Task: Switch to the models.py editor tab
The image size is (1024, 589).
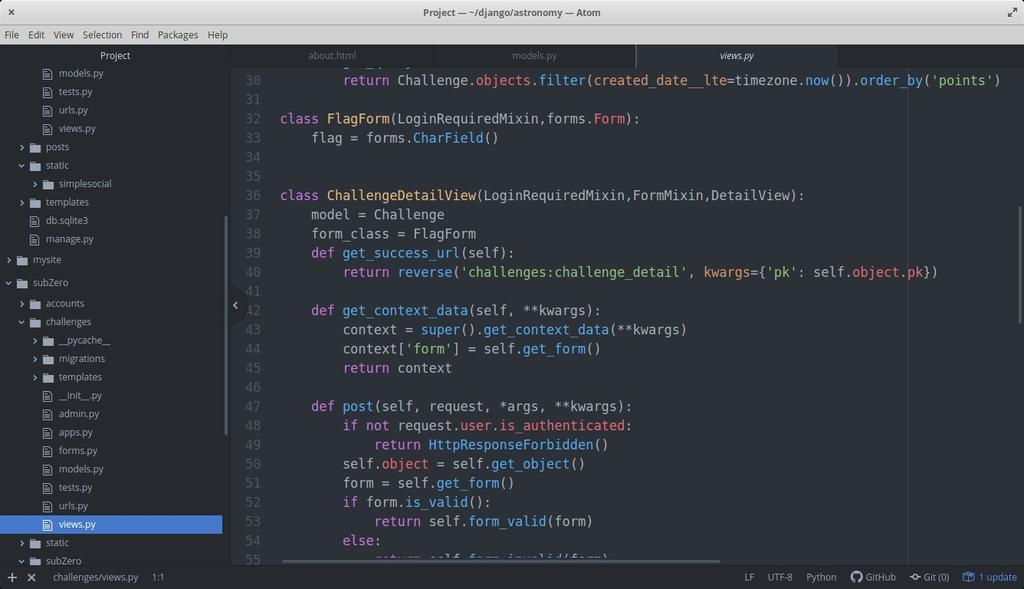Action: coord(534,56)
